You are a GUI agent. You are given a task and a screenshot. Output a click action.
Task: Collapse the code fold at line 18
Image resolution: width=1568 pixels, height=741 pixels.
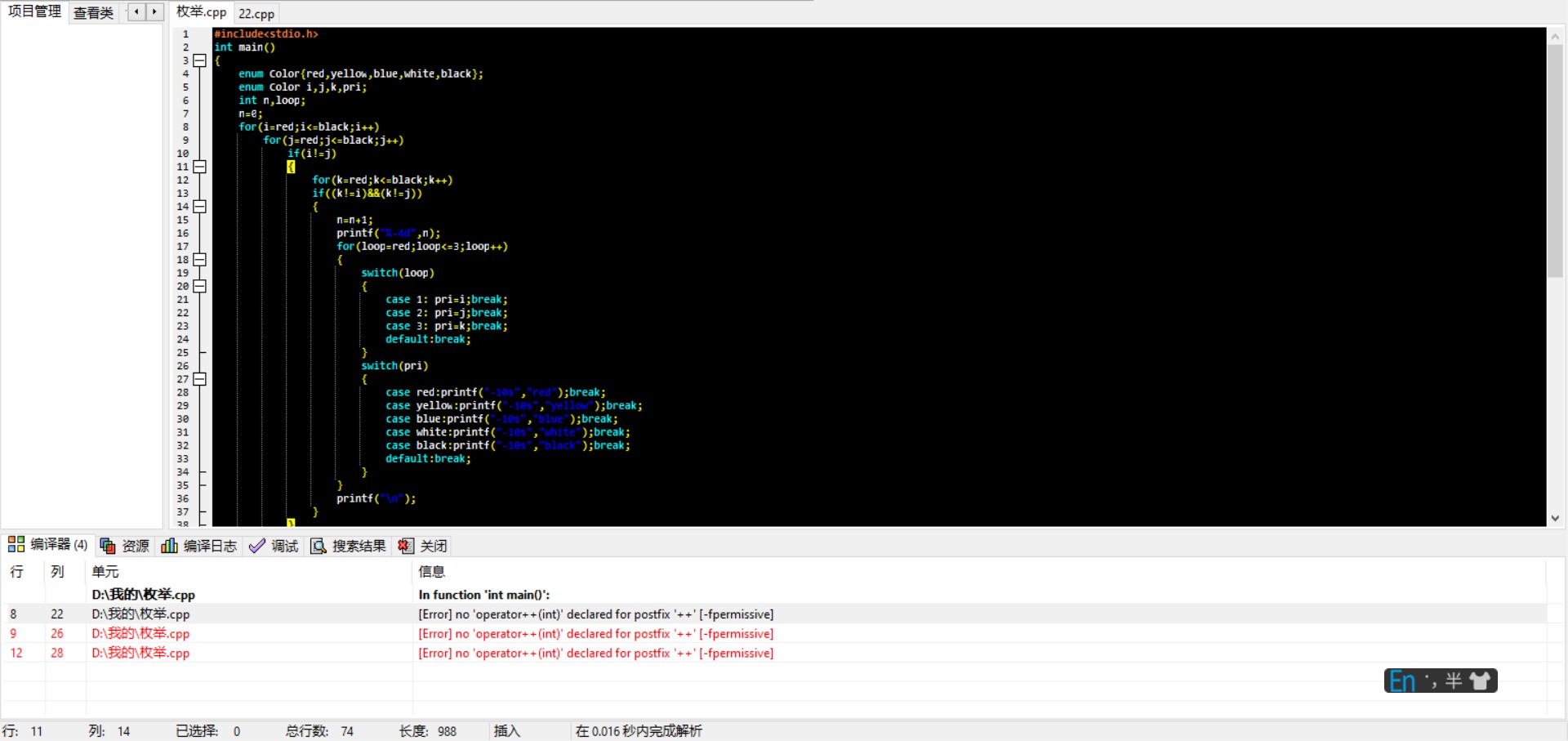click(199, 260)
